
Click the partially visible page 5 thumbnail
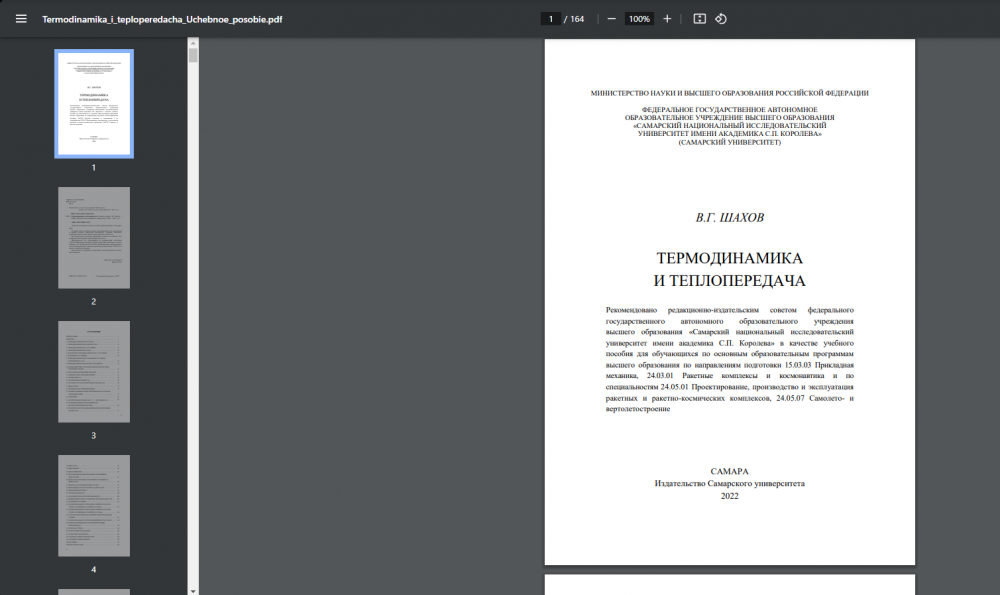pyautogui.click(x=93, y=591)
